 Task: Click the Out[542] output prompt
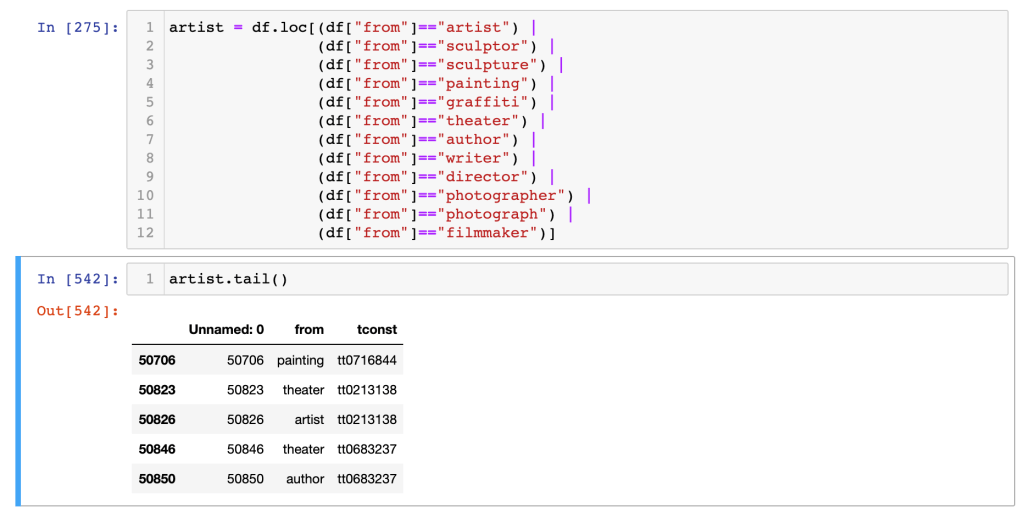coord(77,311)
